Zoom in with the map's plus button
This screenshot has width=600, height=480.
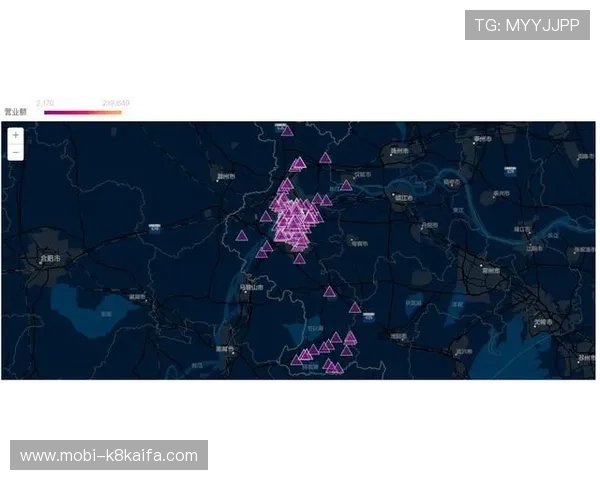(x=16, y=136)
